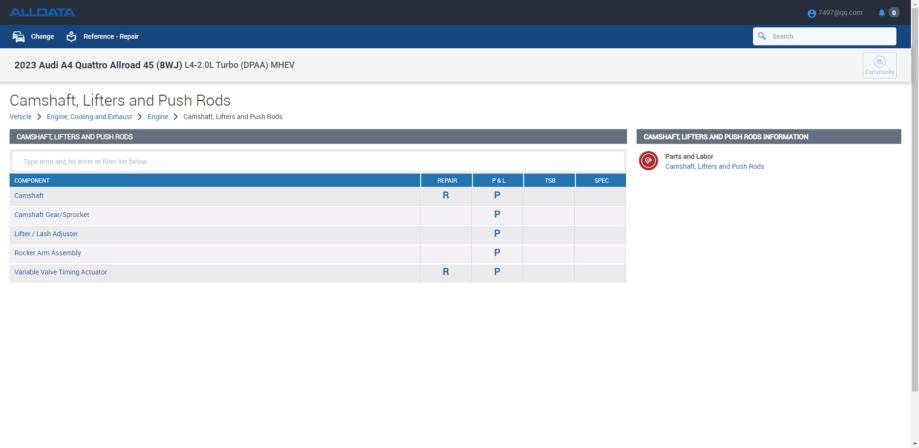Click the COMPONENT column header
The width and height of the screenshot is (919, 448).
coord(215,181)
